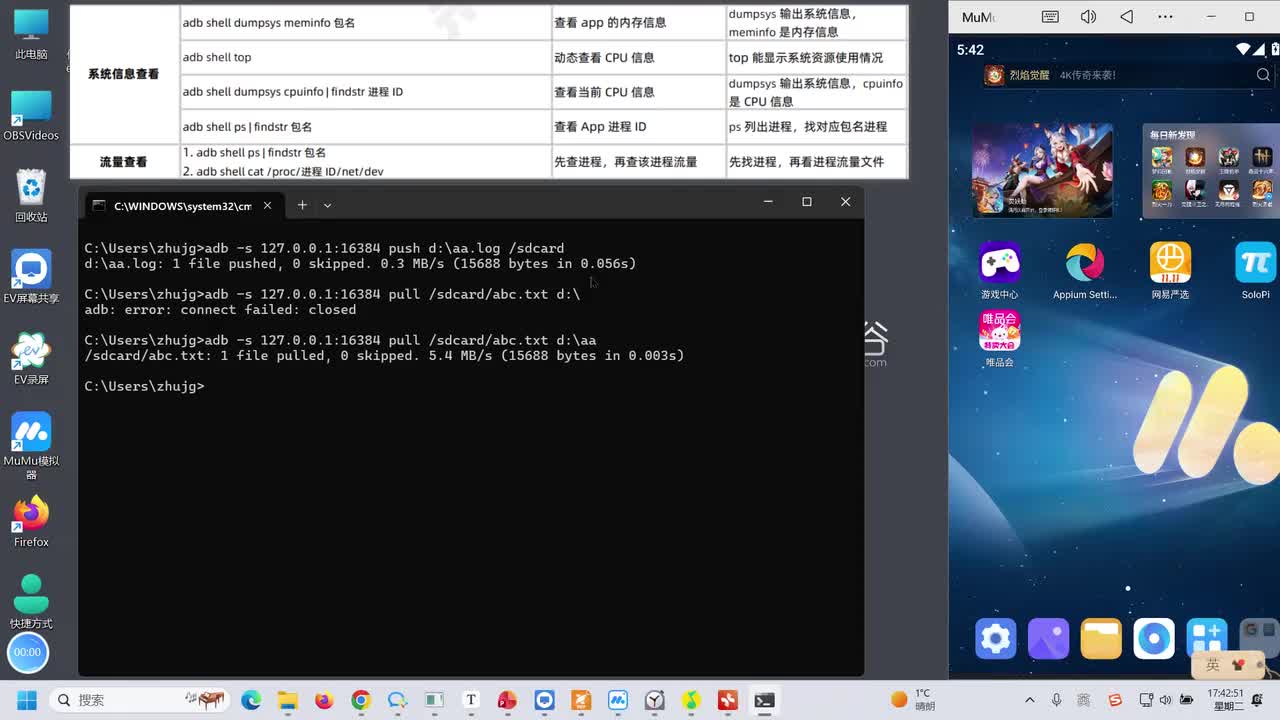Select EV屏幕共享 desktop icon
The width and height of the screenshot is (1280, 720).
(x=31, y=277)
